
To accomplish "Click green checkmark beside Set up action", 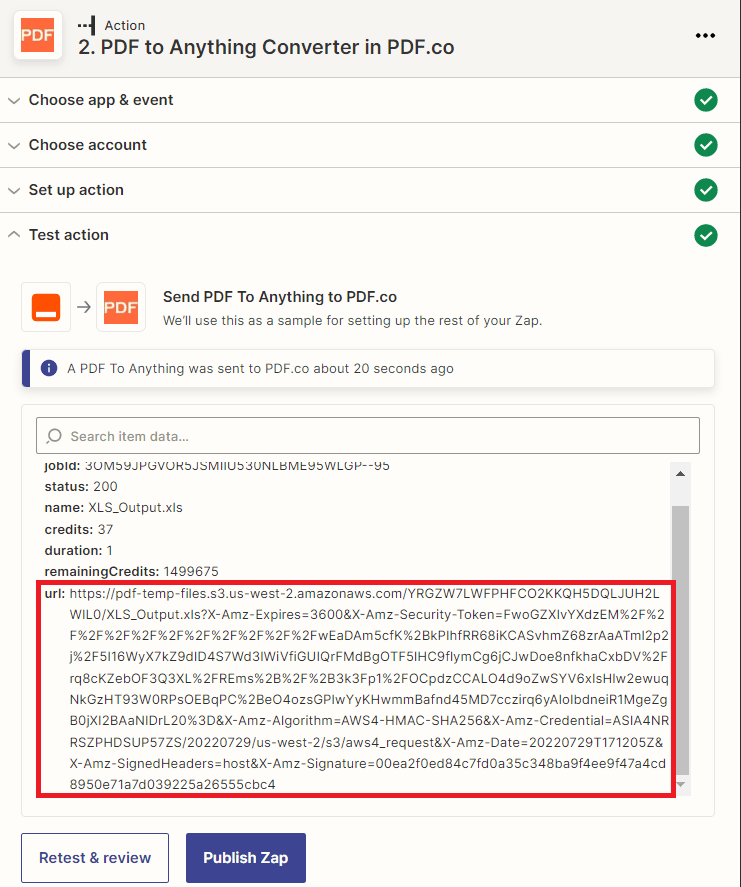I will coord(706,190).
